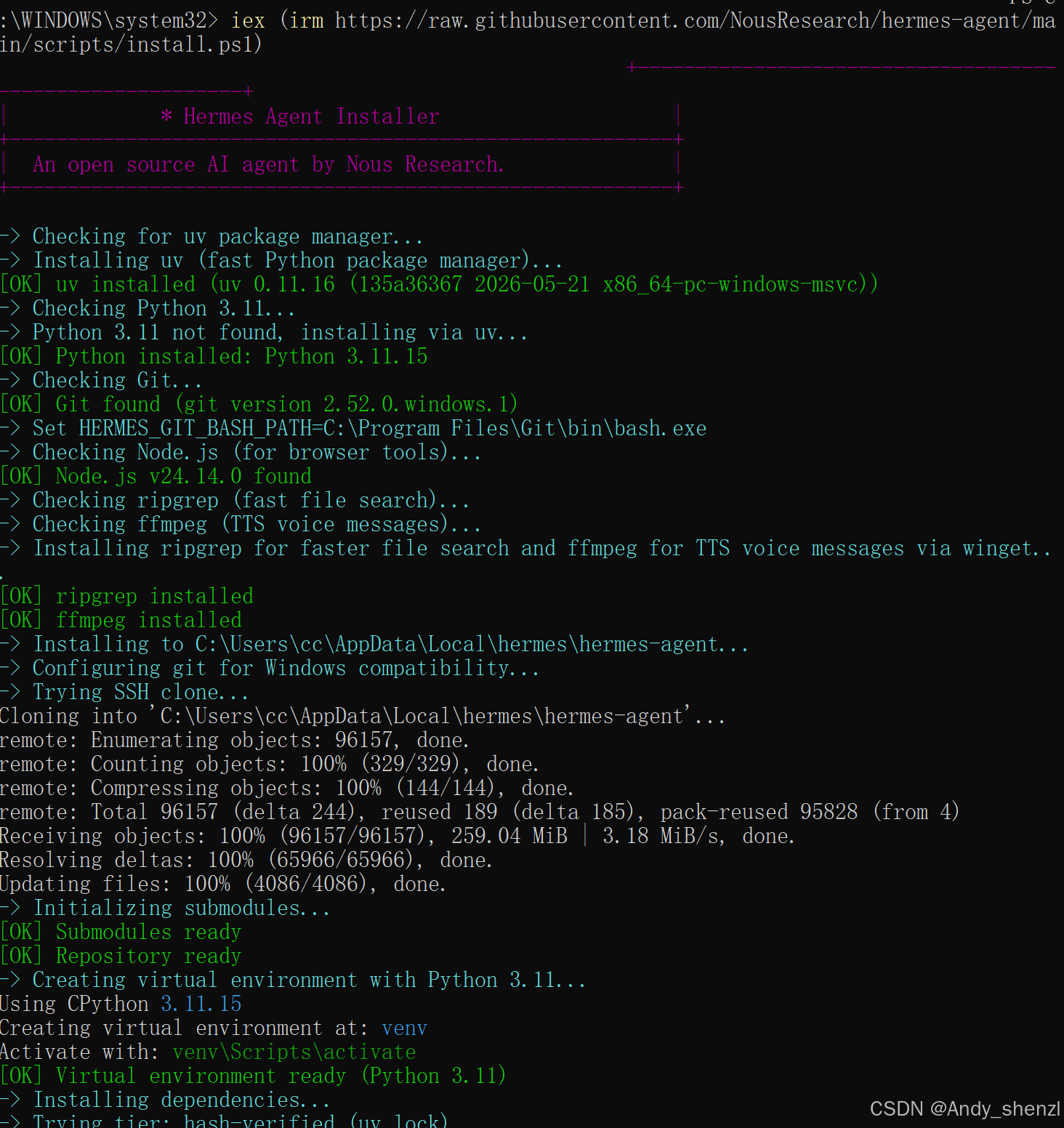The width and height of the screenshot is (1064, 1128).
Task: Click 'Receiving objects: 100%' line
Action: tap(398, 836)
